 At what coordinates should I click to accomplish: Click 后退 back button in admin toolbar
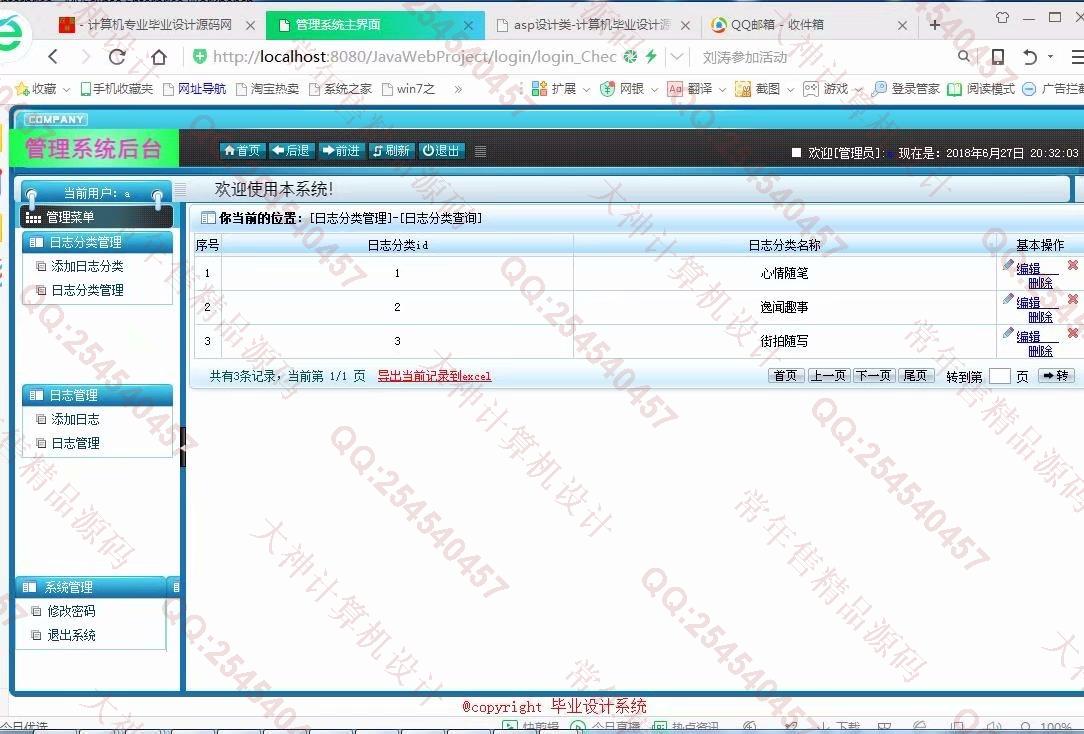[x=291, y=151]
